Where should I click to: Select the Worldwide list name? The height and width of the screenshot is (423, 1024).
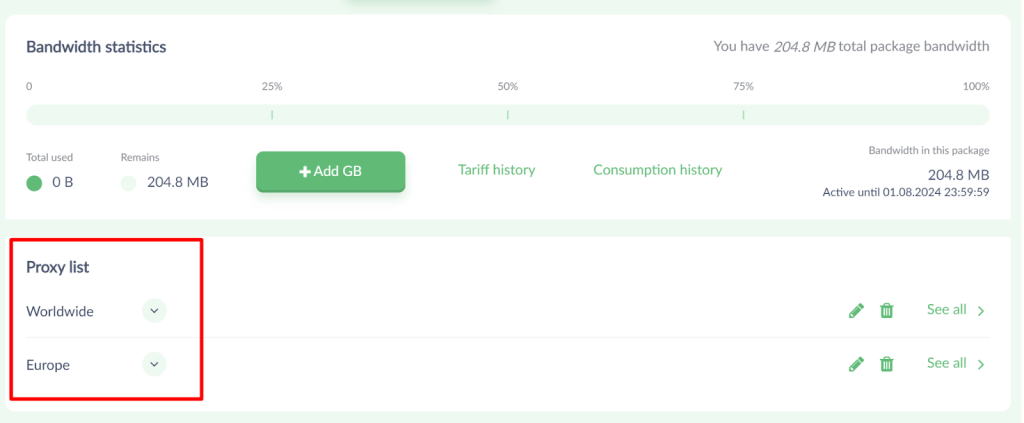(59, 311)
